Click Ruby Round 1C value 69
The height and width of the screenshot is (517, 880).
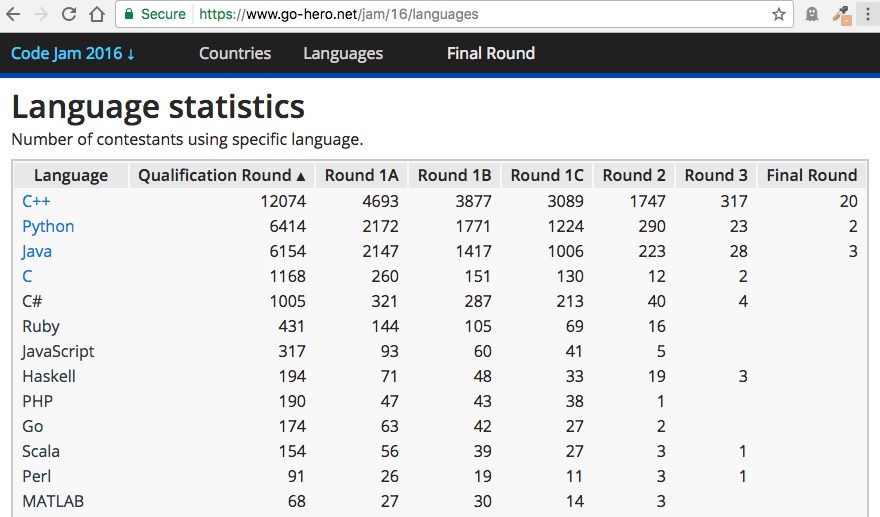pyautogui.click(x=575, y=326)
